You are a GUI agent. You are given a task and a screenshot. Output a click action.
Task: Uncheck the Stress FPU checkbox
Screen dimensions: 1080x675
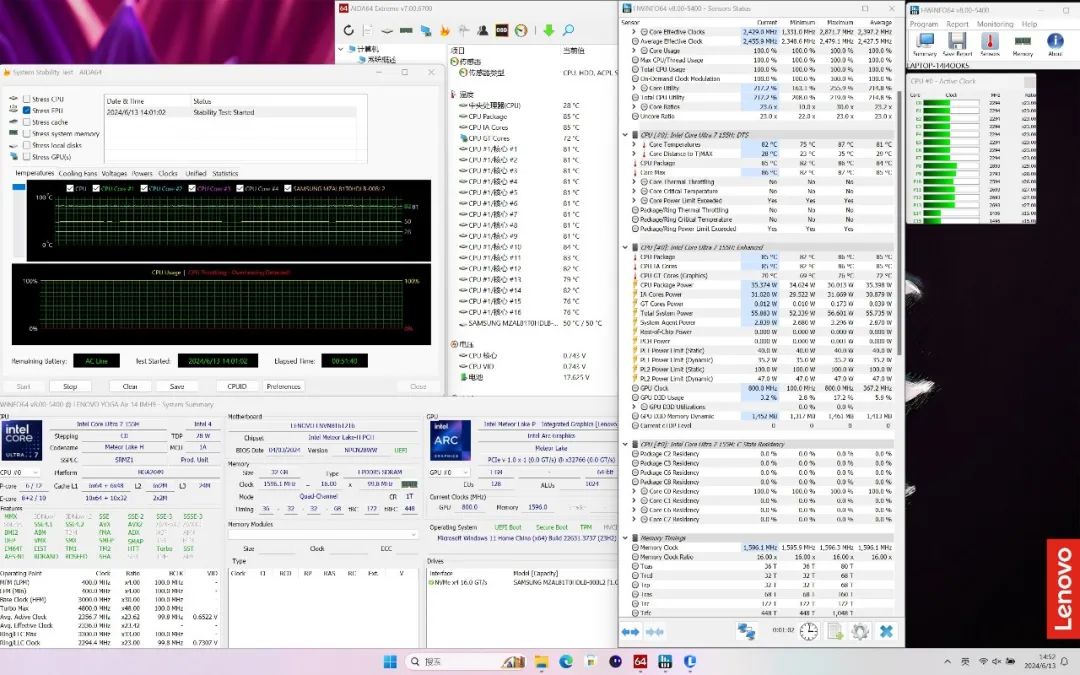(x=27, y=111)
